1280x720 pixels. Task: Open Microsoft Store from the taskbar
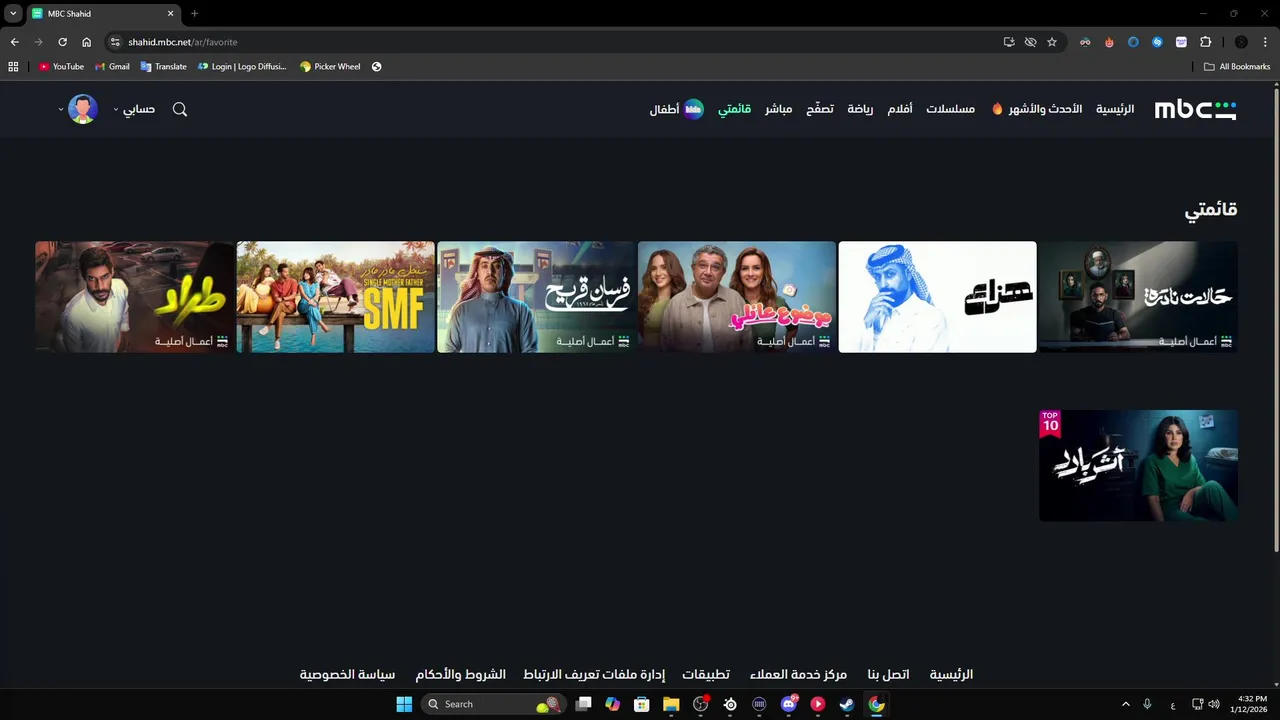pyautogui.click(x=642, y=704)
